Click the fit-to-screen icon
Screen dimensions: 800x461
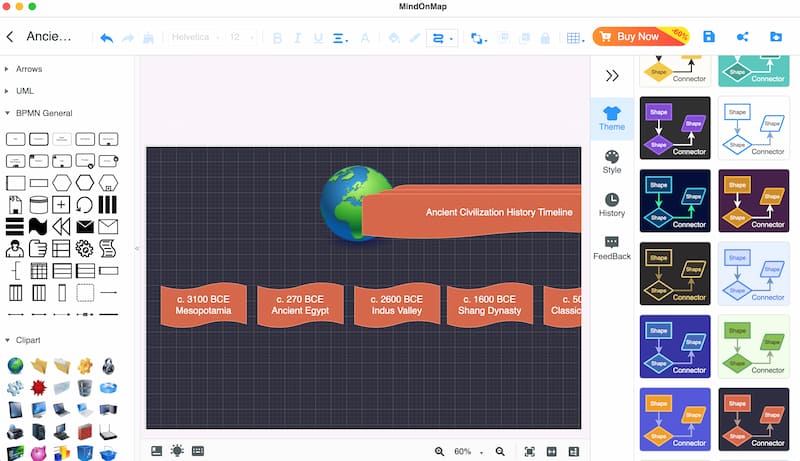[530, 451]
